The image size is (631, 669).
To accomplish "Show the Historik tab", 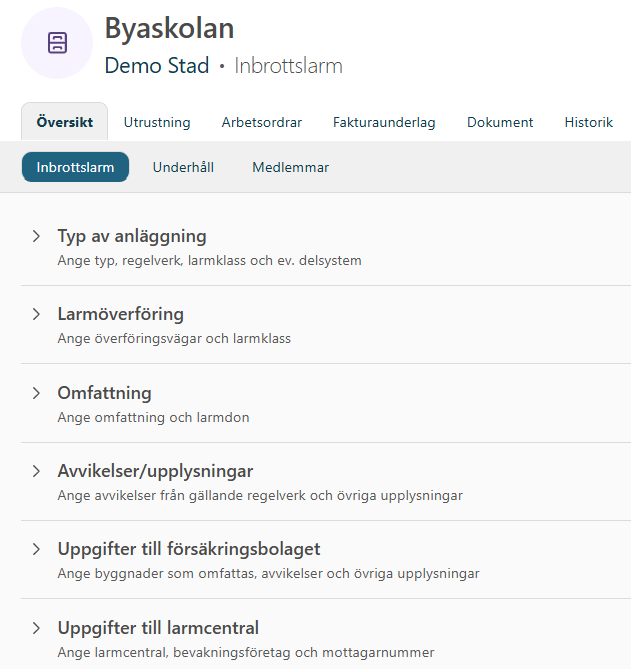I will (x=588, y=123).
